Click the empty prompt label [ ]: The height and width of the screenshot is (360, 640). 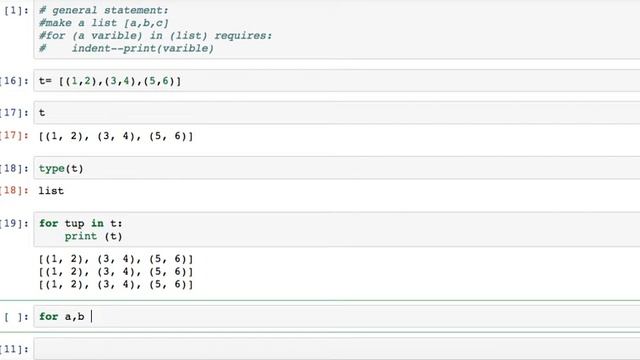click(x=16, y=317)
